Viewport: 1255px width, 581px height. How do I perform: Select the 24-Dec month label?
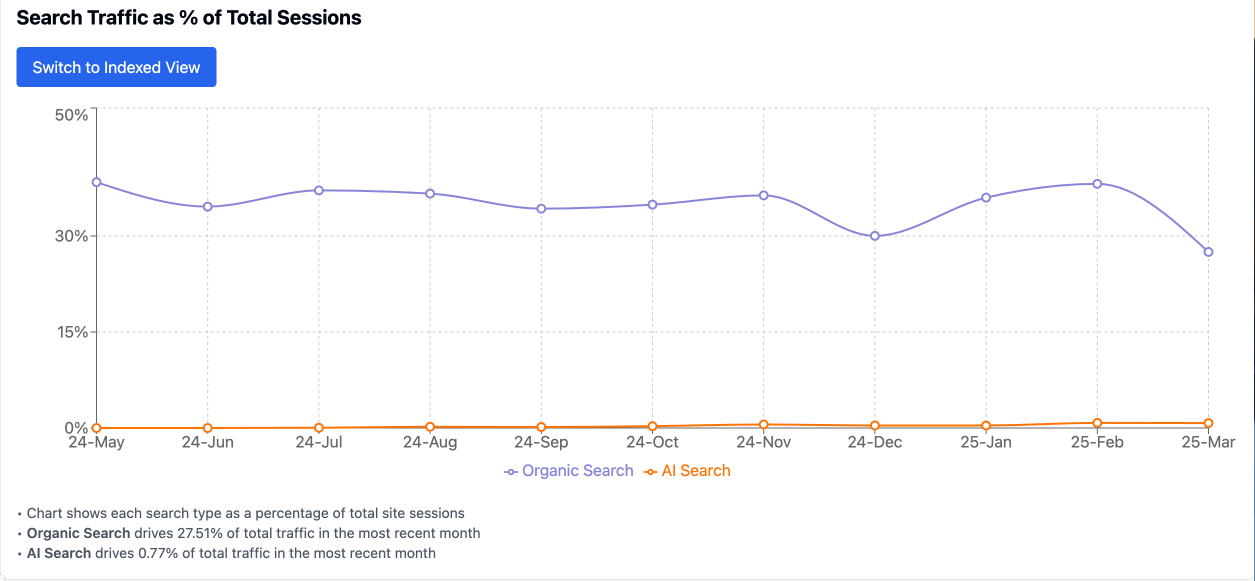874,441
